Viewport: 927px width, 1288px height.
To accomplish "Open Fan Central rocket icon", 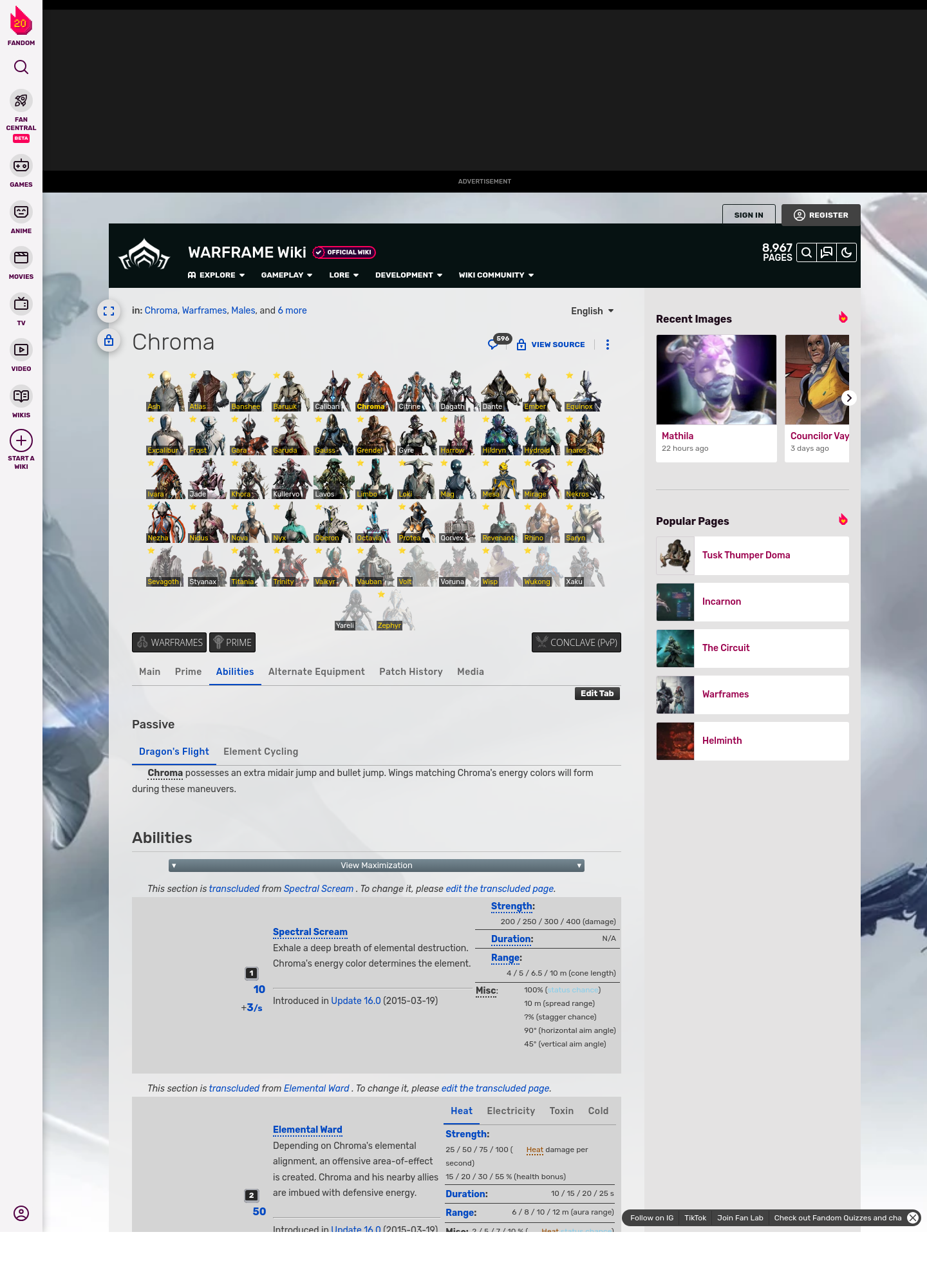I will pos(21,101).
